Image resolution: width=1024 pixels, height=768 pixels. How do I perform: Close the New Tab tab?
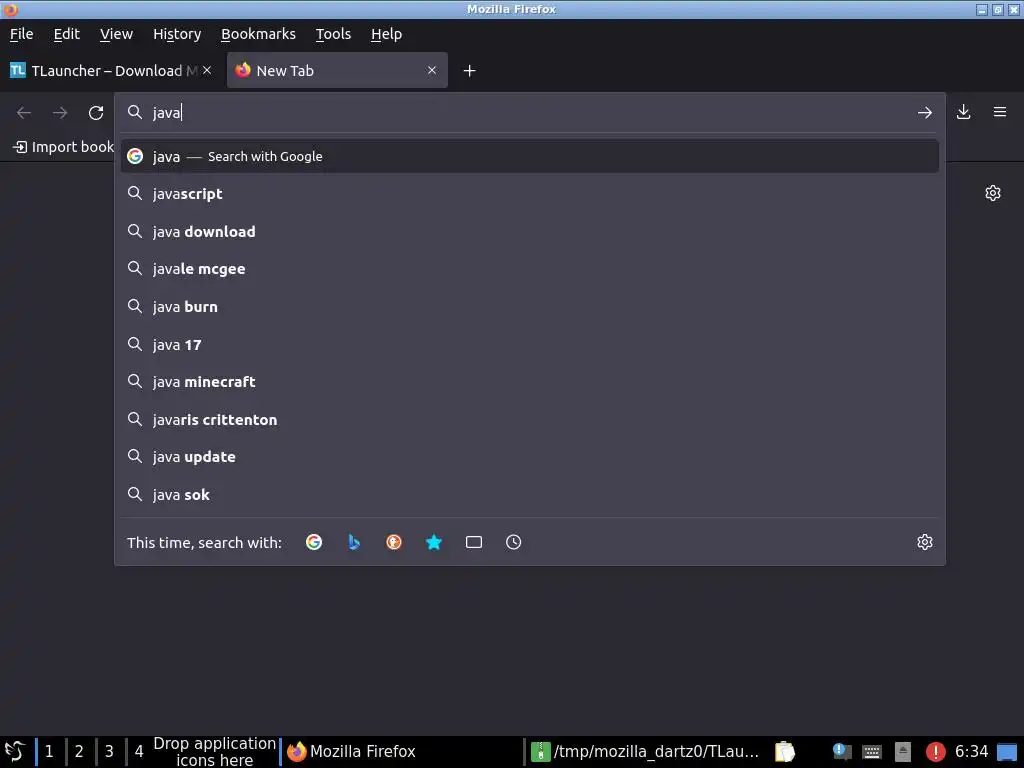(432, 70)
